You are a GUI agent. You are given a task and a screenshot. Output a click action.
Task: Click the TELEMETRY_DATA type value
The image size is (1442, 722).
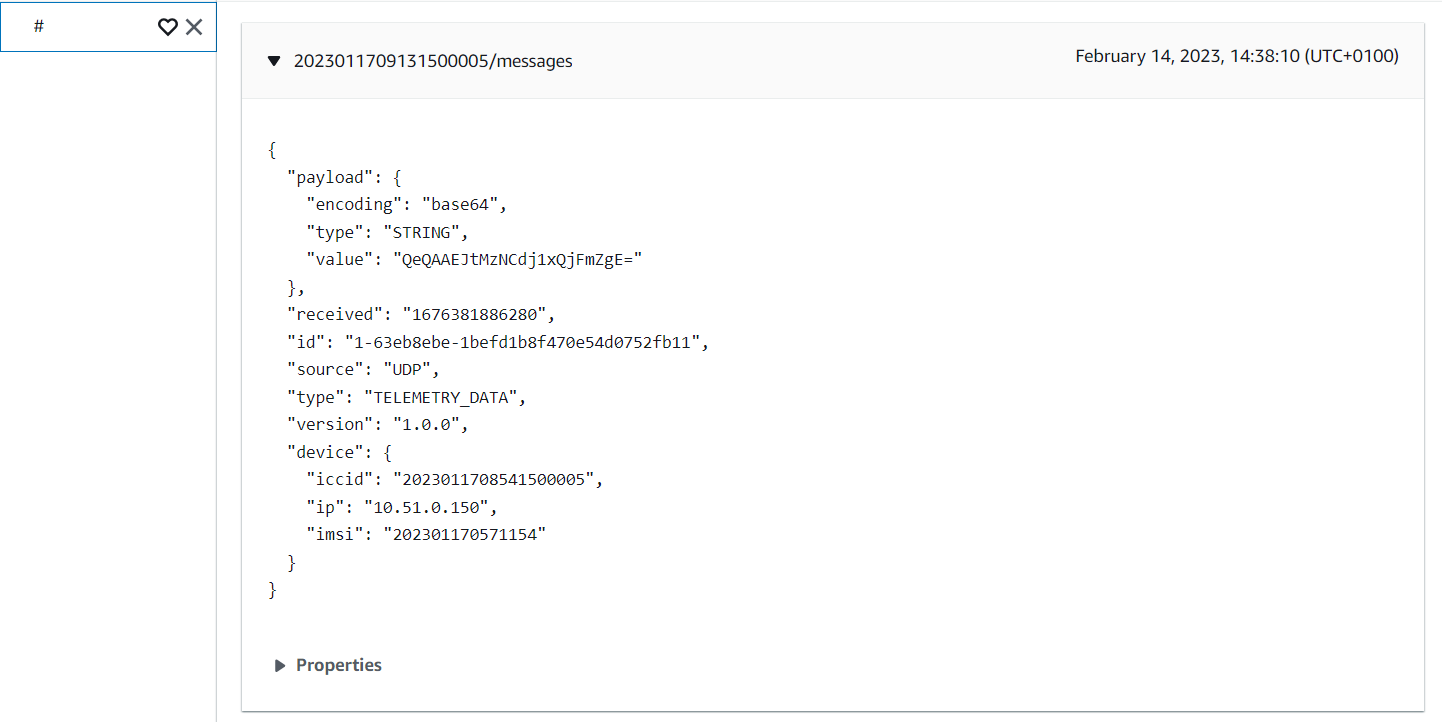pos(443,398)
